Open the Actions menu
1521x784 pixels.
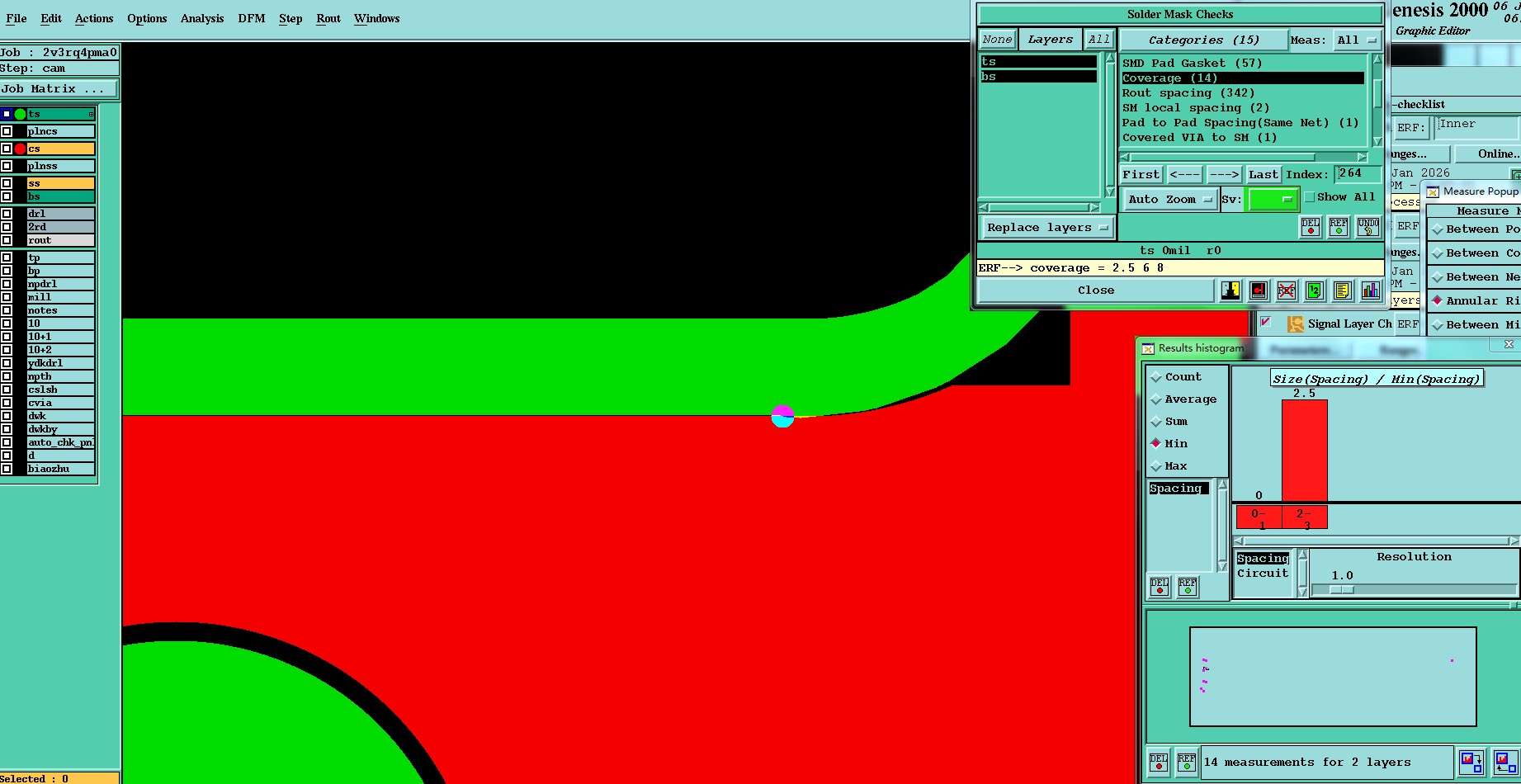point(94,18)
